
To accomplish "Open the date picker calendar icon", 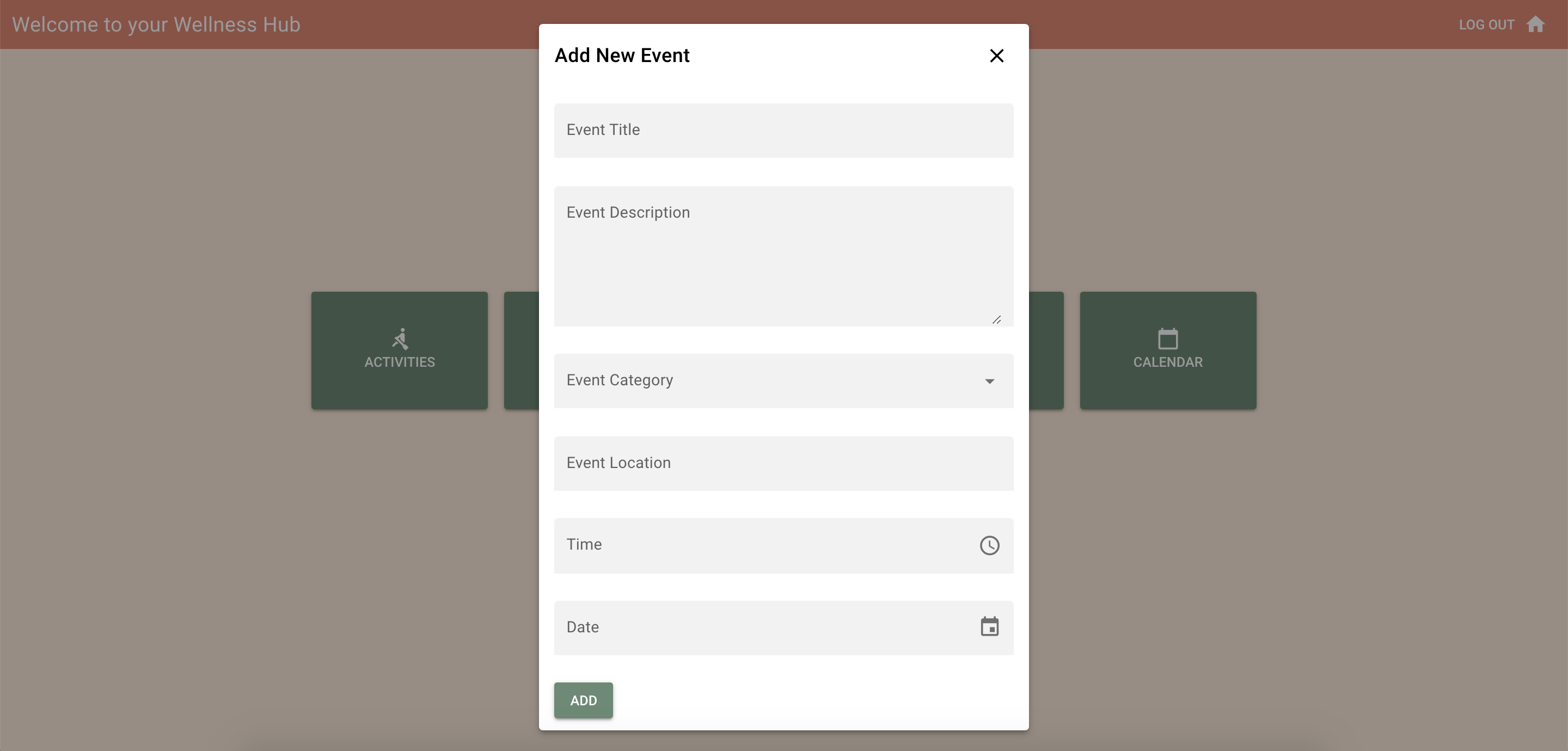I will click(x=989, y=627).
